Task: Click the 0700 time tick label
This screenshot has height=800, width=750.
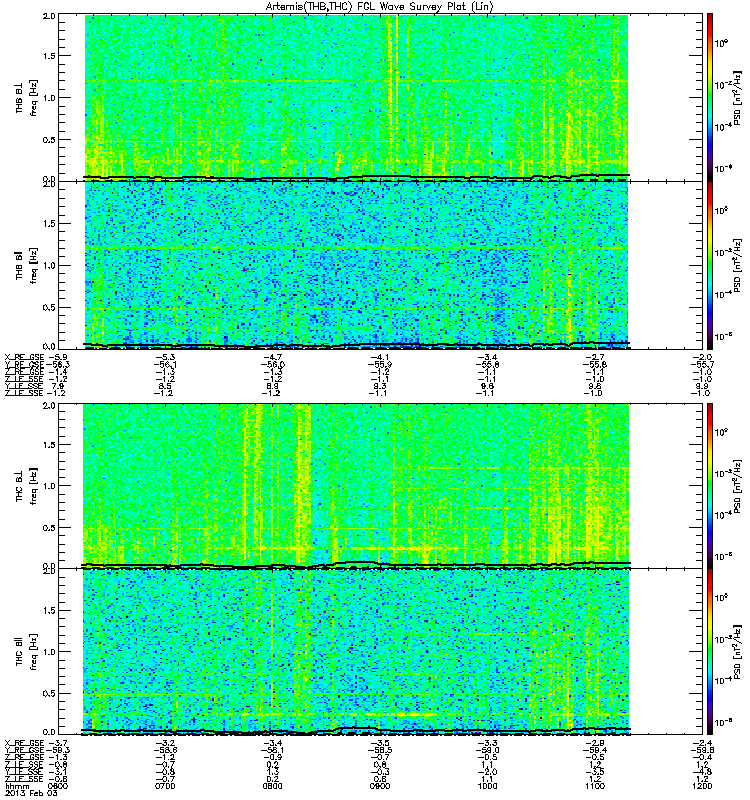Action: click(x=165, y=786)
